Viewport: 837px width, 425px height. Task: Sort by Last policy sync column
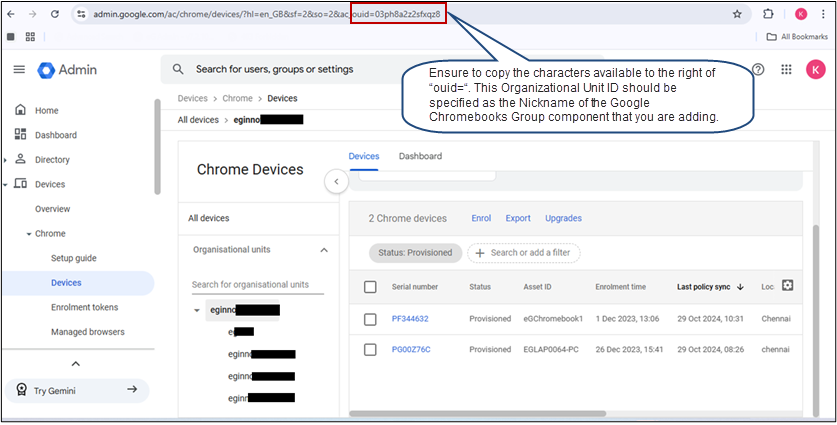point(710,287)
